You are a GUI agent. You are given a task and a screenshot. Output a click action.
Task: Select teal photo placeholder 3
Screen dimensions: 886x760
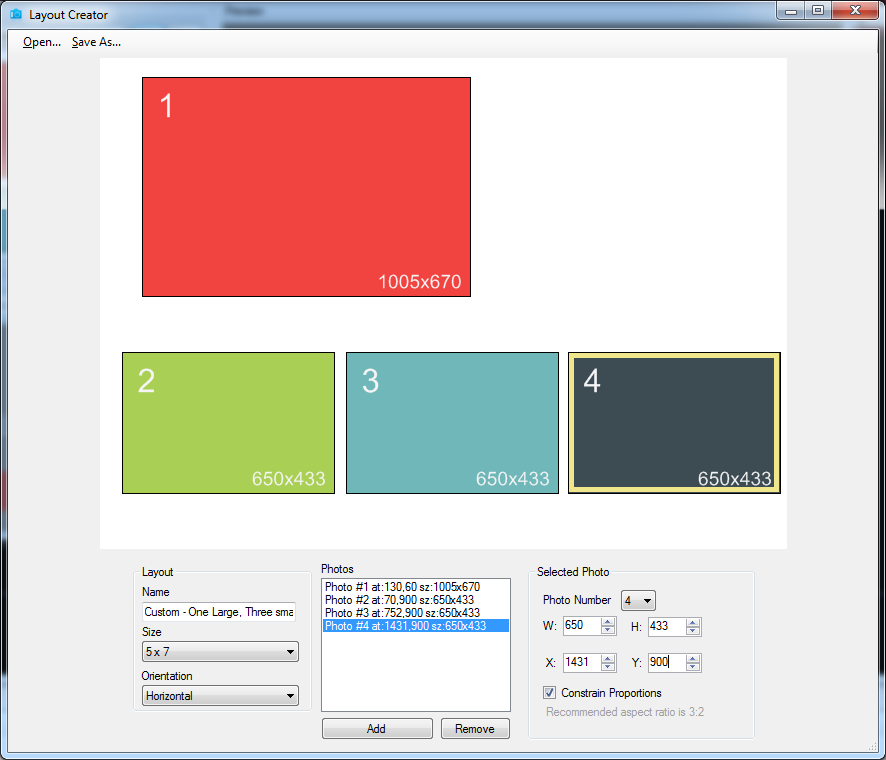452,423
